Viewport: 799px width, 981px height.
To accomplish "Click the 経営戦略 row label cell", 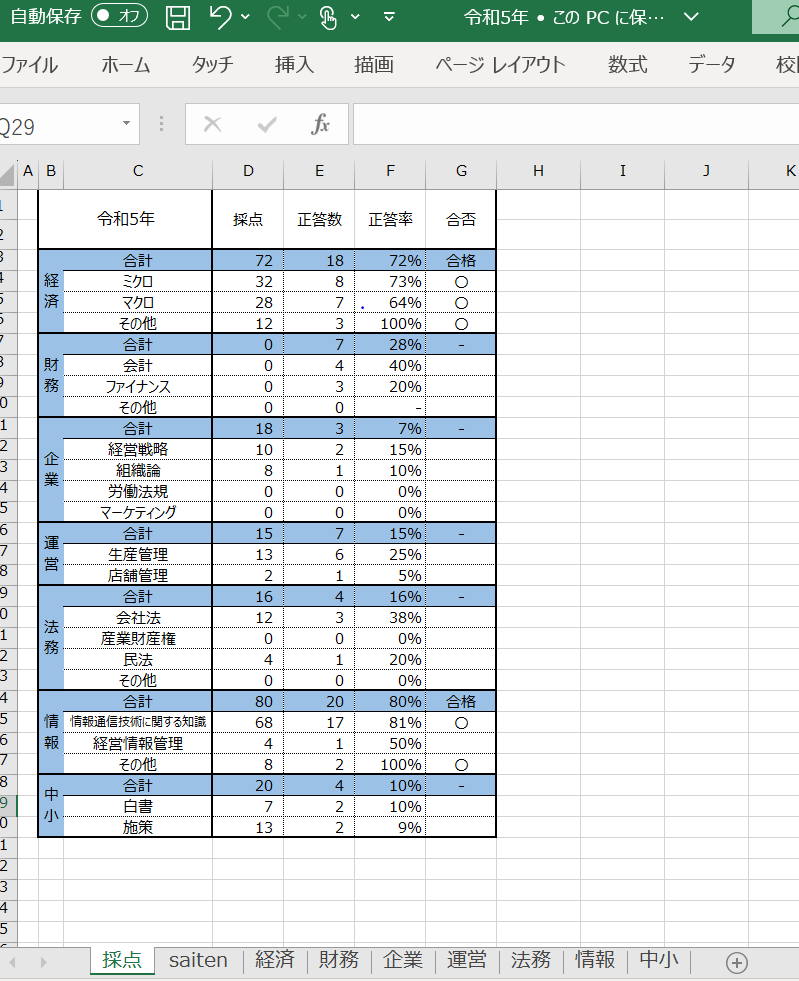I will [x=138, y=449].
